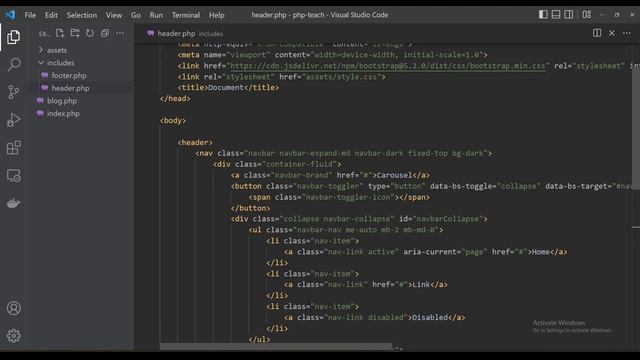The image size is (640, 360).
Task: Click the Disabled nav-link text in code
Action: point(430,318)
